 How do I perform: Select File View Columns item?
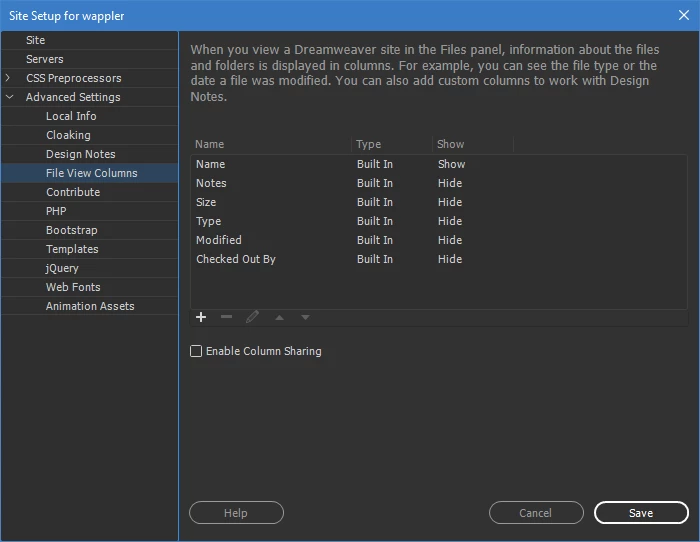[89, 173]
